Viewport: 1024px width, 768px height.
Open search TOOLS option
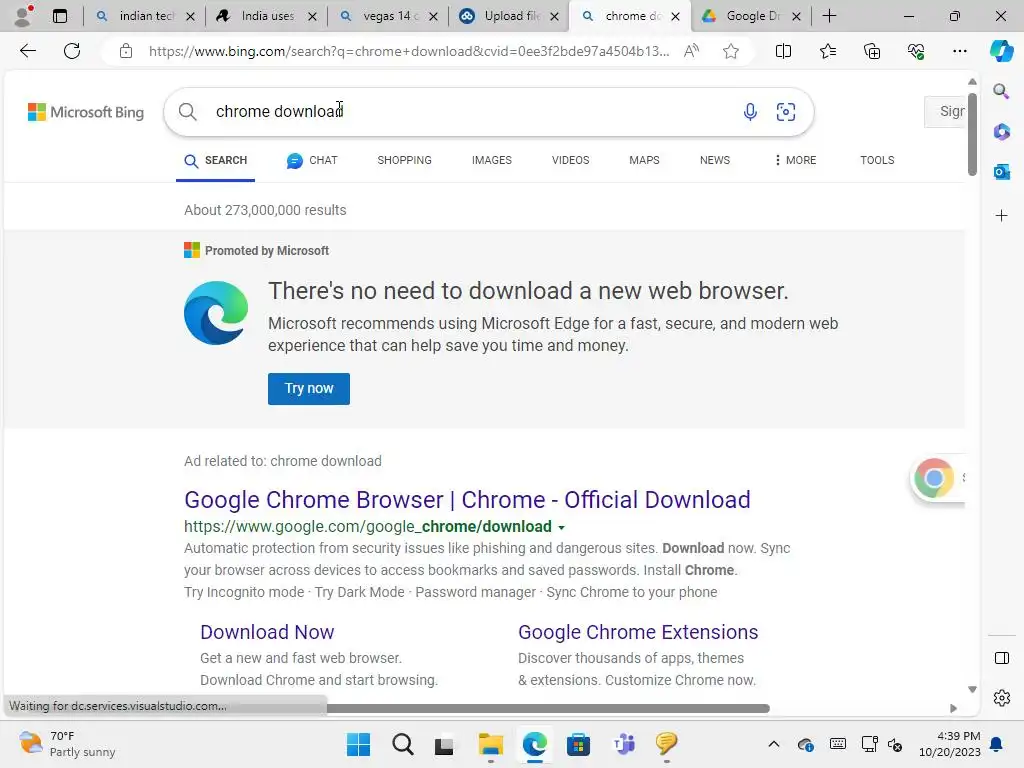click(877, 160)
